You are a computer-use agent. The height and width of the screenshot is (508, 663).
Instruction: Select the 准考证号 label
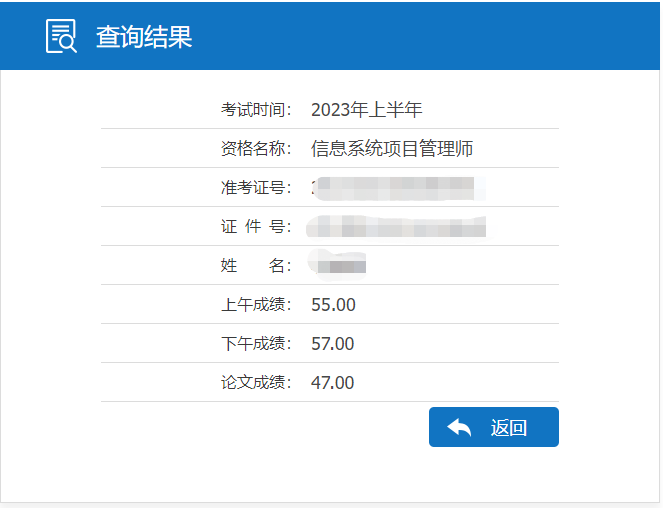pos(256,188)
